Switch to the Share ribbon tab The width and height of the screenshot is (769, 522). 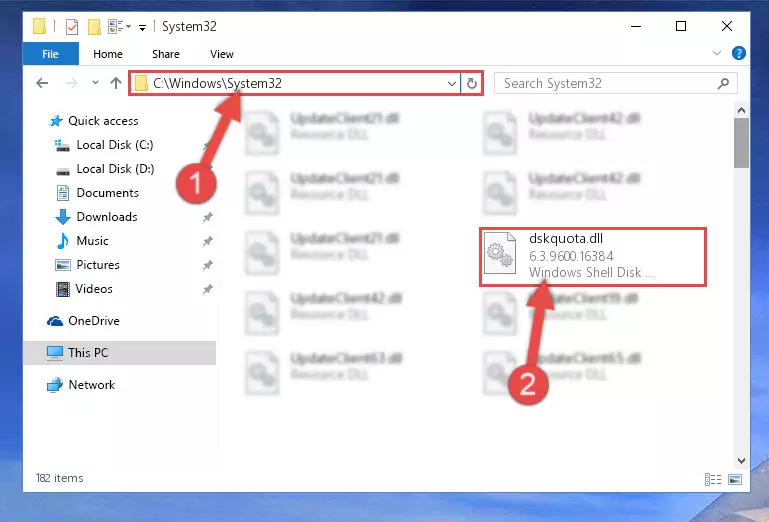166,54
